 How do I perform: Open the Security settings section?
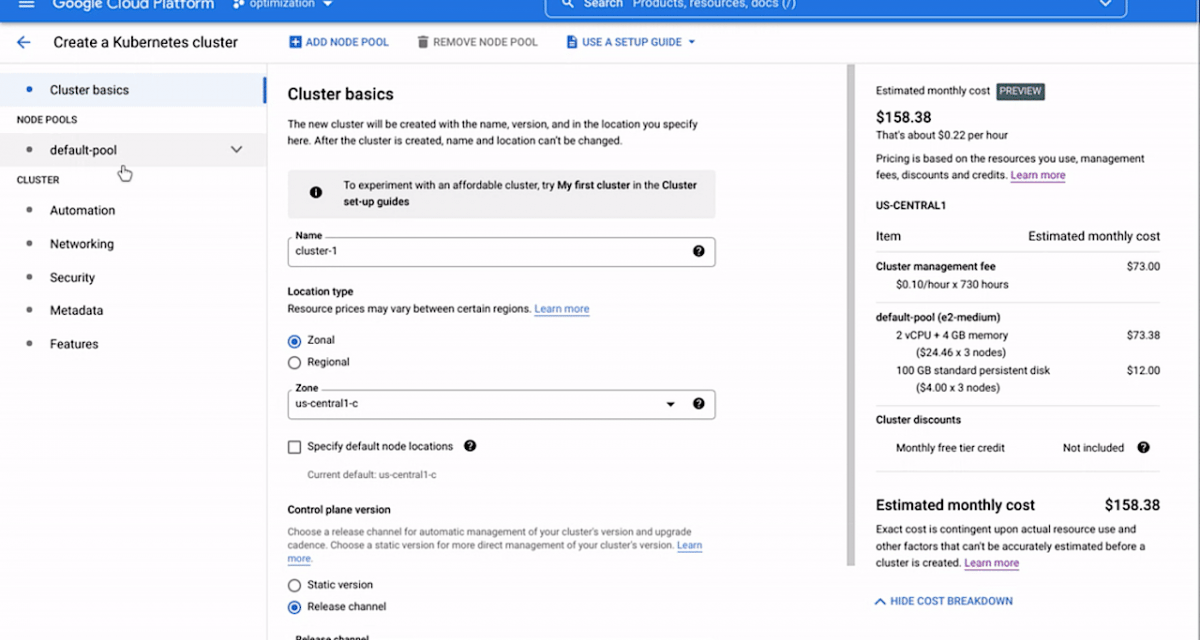click(x=71, y=277)
